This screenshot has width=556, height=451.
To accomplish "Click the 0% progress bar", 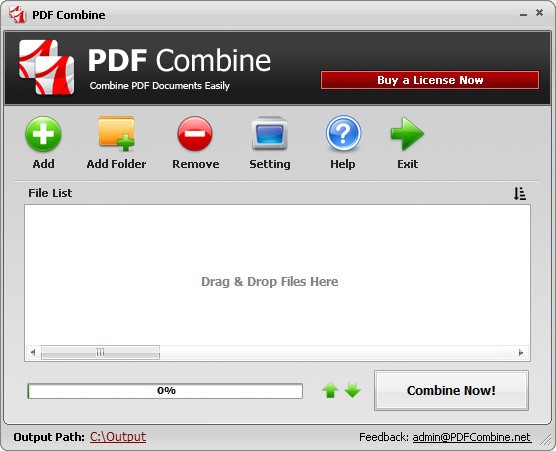I will point(165,391).
